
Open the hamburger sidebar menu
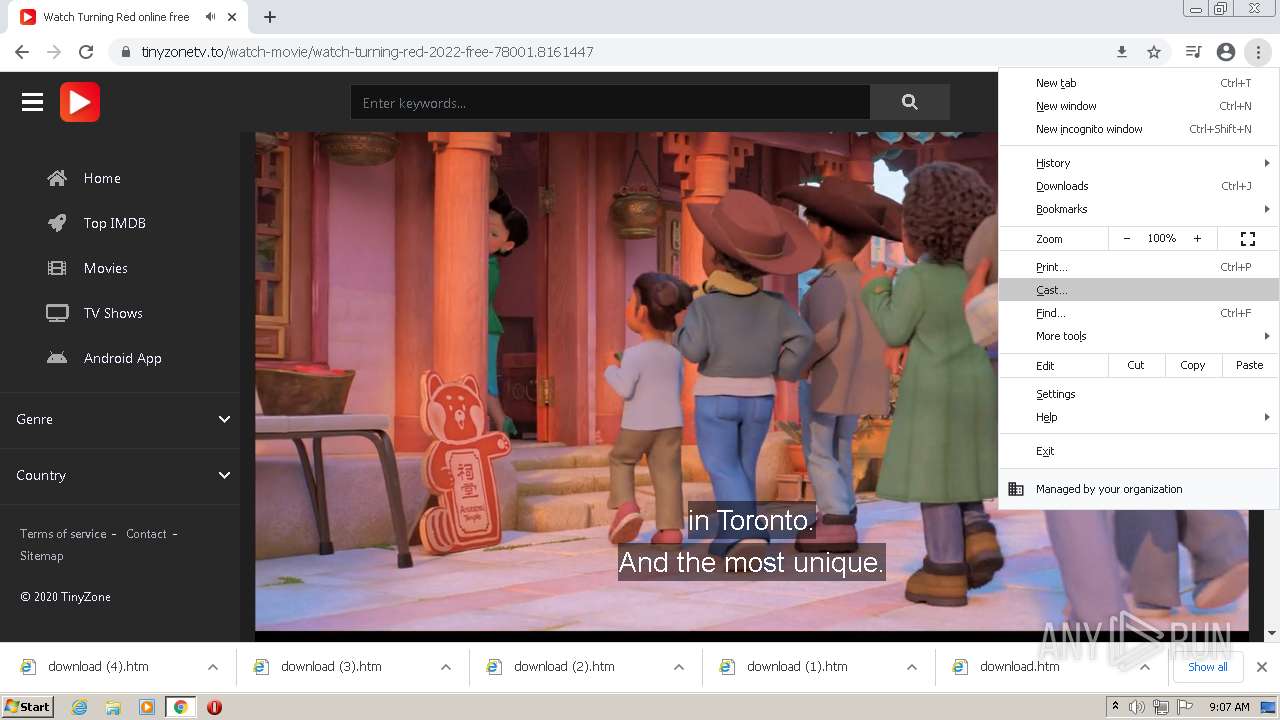click(x=32, y=102)
